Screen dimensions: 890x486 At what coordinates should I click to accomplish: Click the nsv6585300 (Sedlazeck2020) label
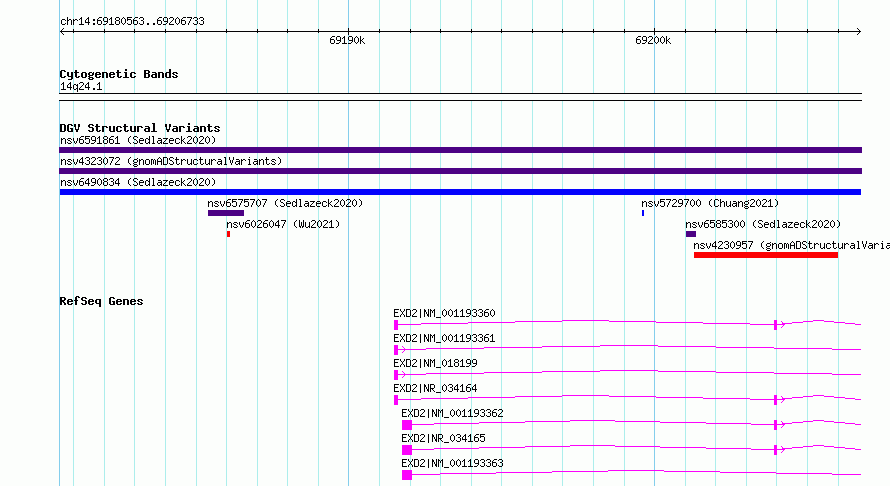763,224
